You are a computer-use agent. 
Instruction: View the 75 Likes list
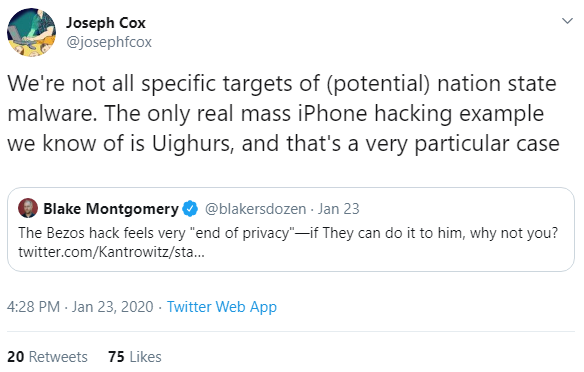click(135, 357)
